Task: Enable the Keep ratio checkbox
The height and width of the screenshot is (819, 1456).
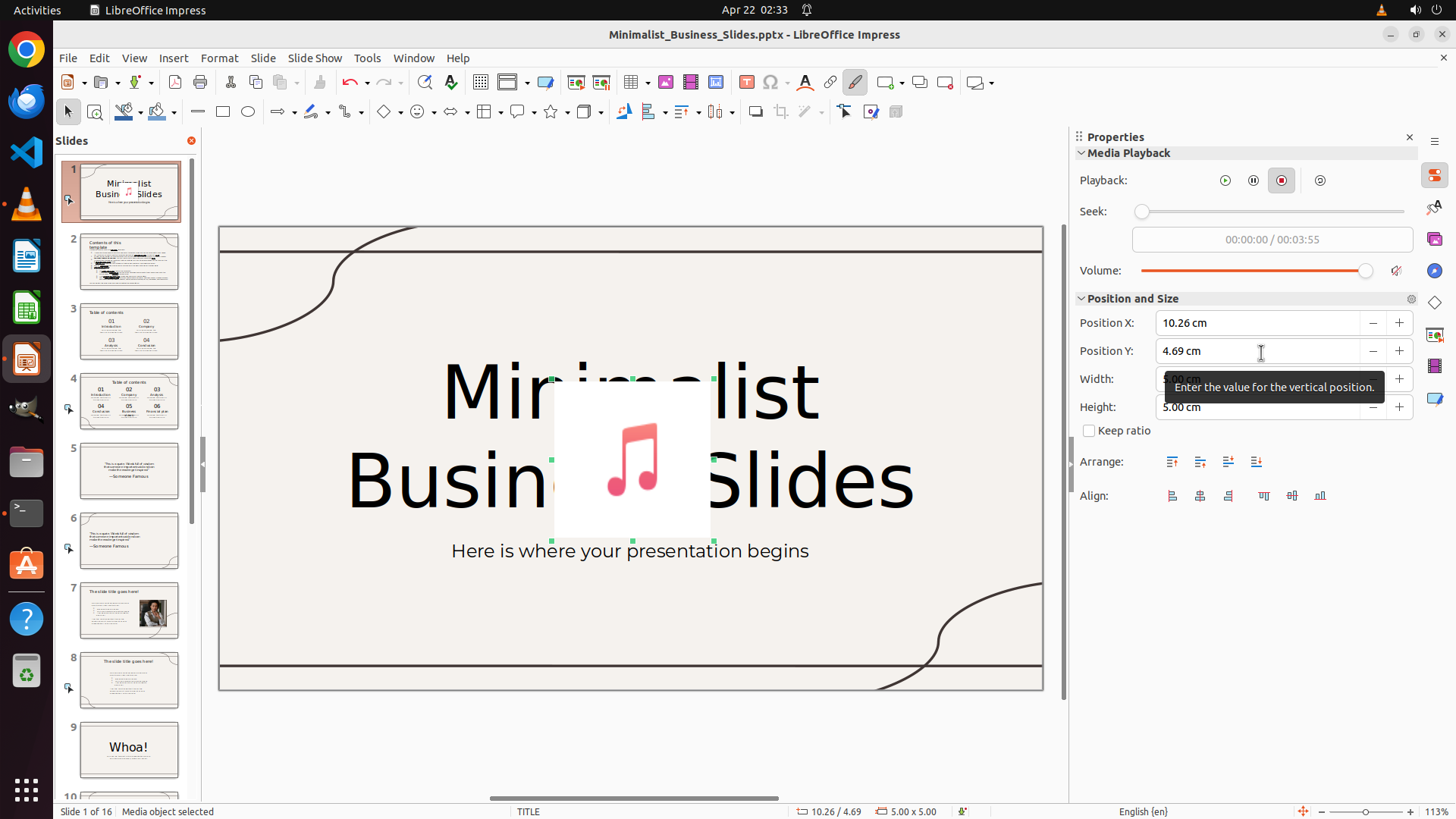Action: [1089, 431]
